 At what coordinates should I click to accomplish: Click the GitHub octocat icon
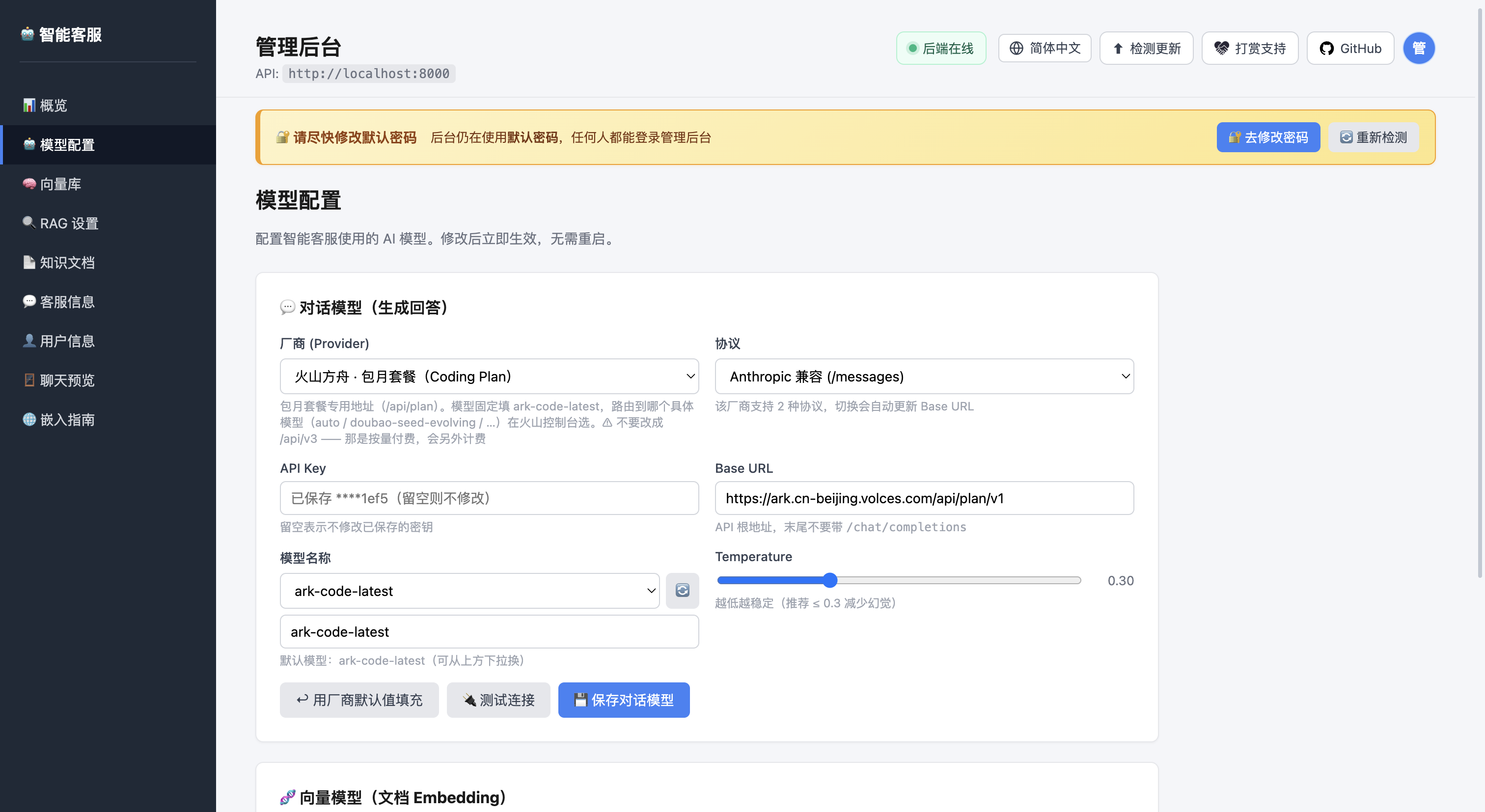coord(1326,49)
